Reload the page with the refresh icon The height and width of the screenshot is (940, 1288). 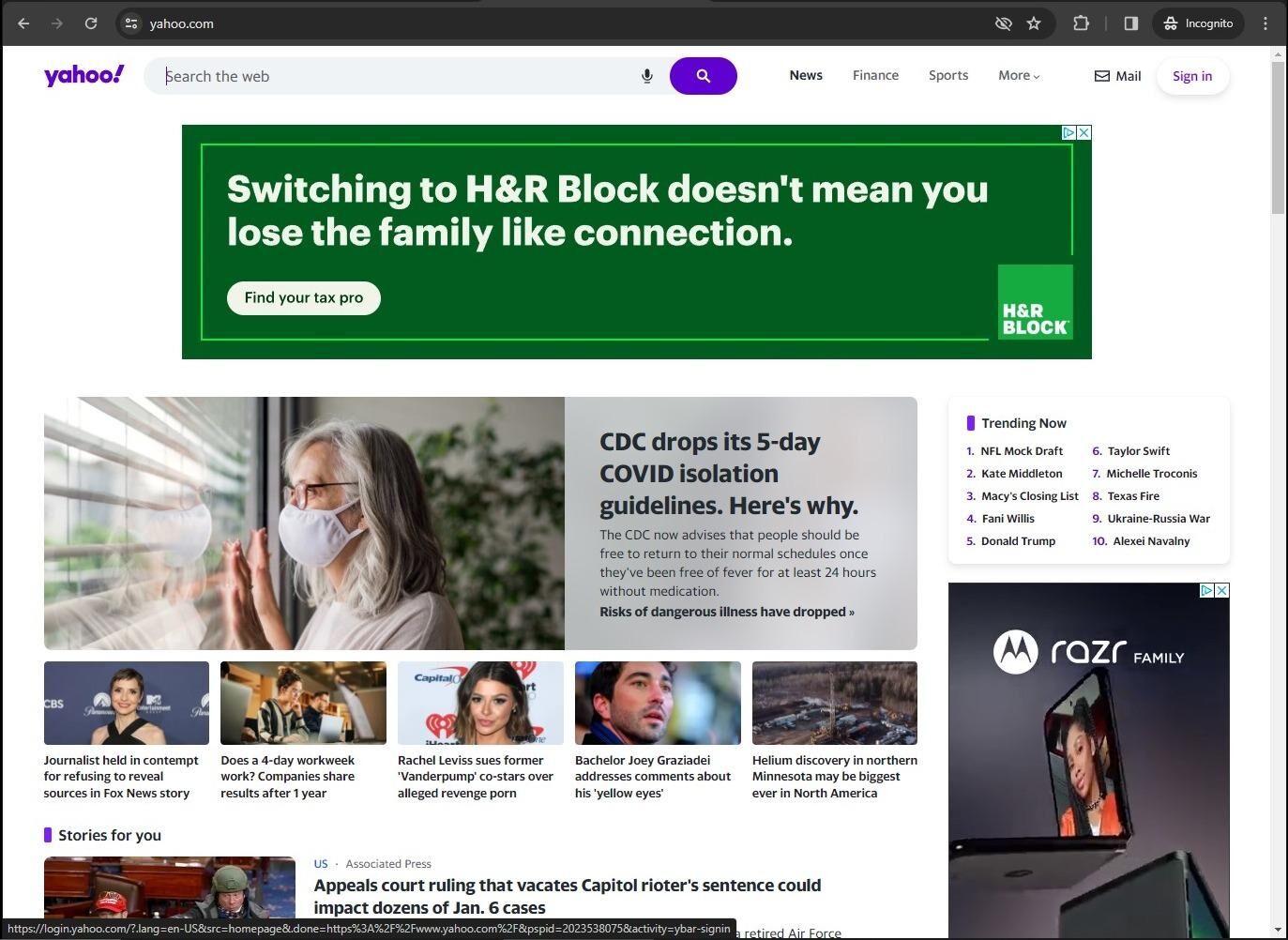click(x=91, y=23)
